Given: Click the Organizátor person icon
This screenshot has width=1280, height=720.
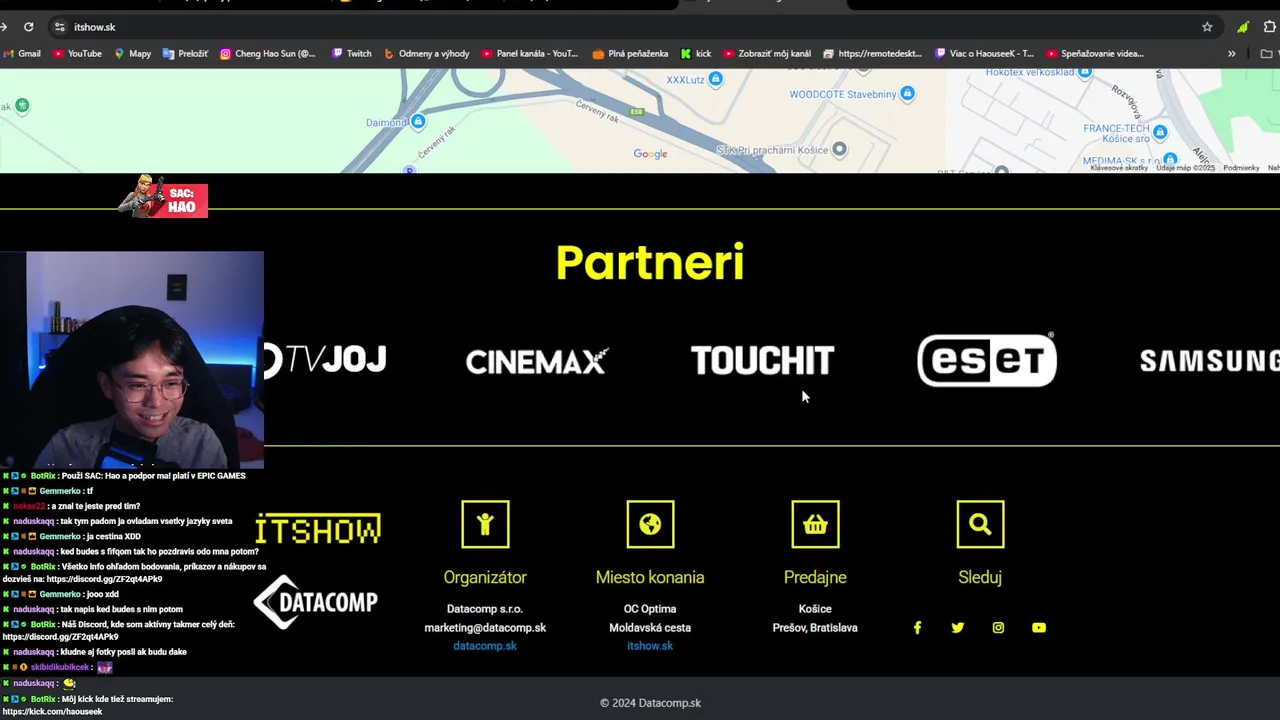Looking at the screenshot, I should (485, 524).
